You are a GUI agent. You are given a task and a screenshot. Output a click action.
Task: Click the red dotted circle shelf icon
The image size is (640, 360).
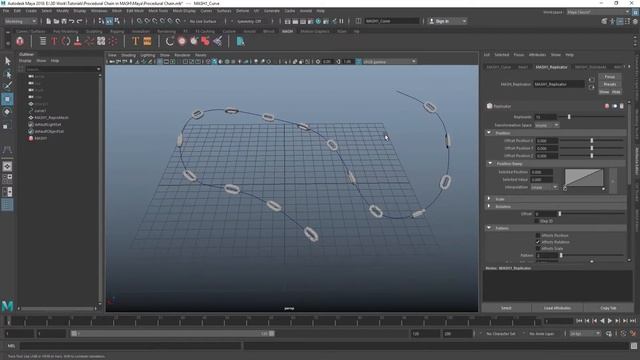tap(113, 41)
